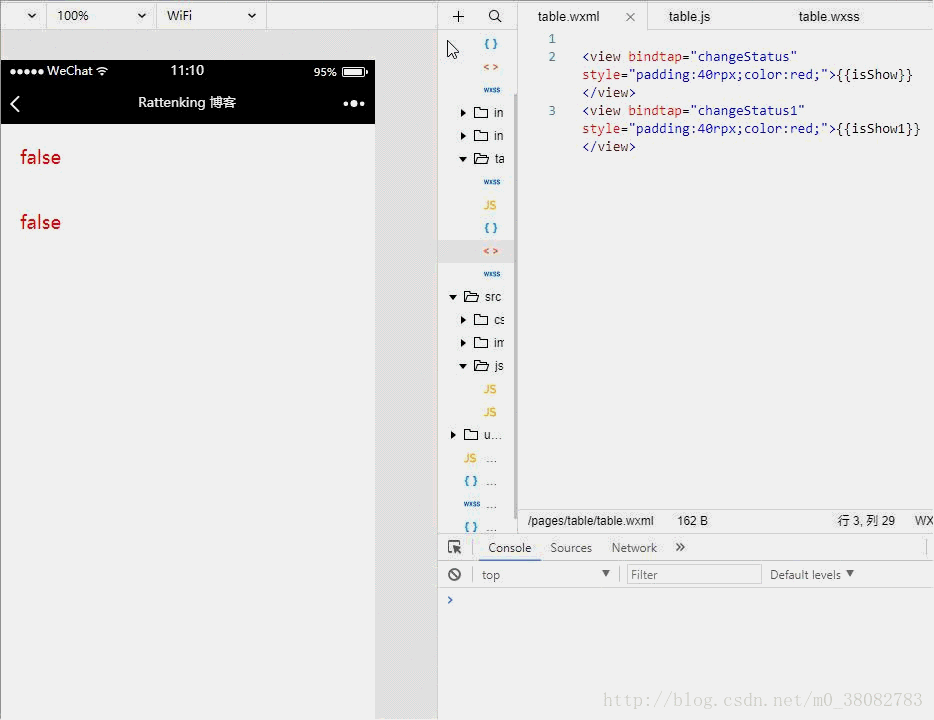Click the 162 B file size in status bar
Viewport: 934px width, 720px height.
[x=692, y=521]
